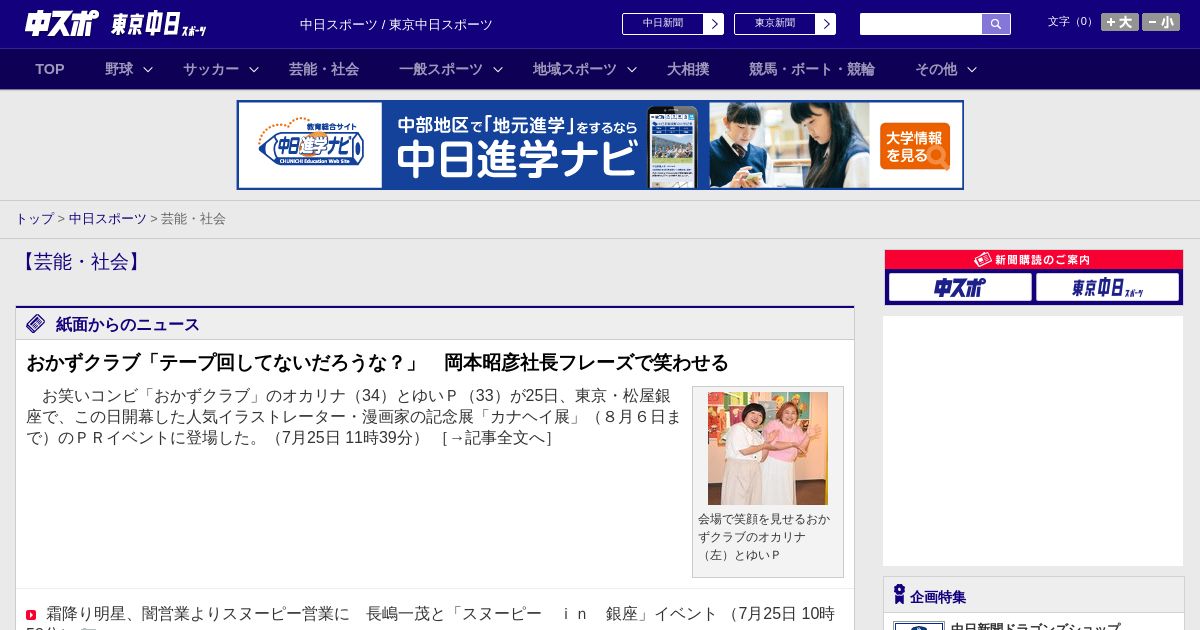Expand the 地域スポーツ dropdown chevron
The image size is (1200, 630).
point(632,69)
